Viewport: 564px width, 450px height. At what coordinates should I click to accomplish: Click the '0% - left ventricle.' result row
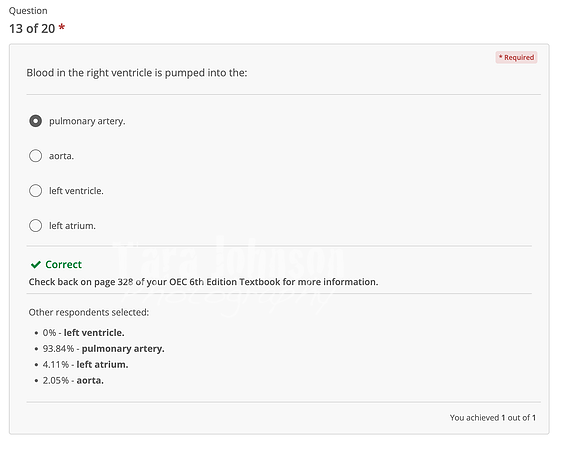pyautogui.click(x=83, y=333)
